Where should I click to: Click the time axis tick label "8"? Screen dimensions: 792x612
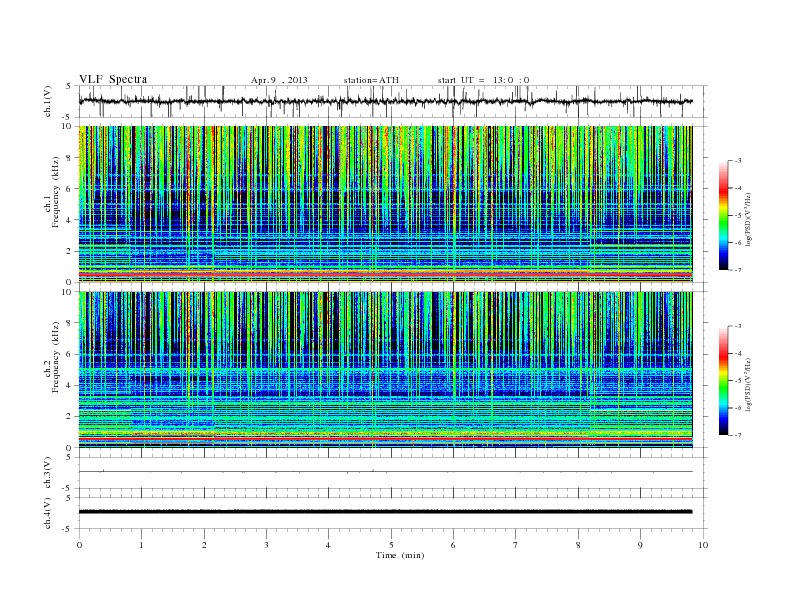pyautogui.click(x=578, y=545)
